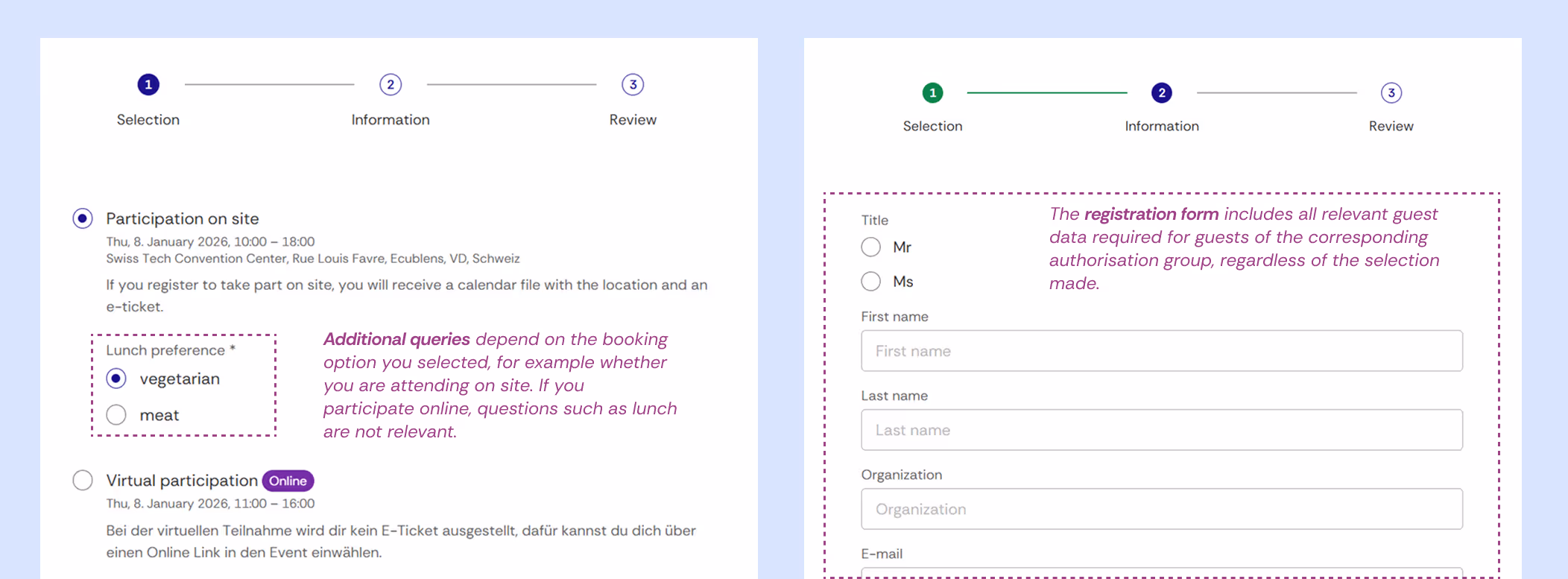Click the 'Organization' label above its field

click(x=902, y=475)
